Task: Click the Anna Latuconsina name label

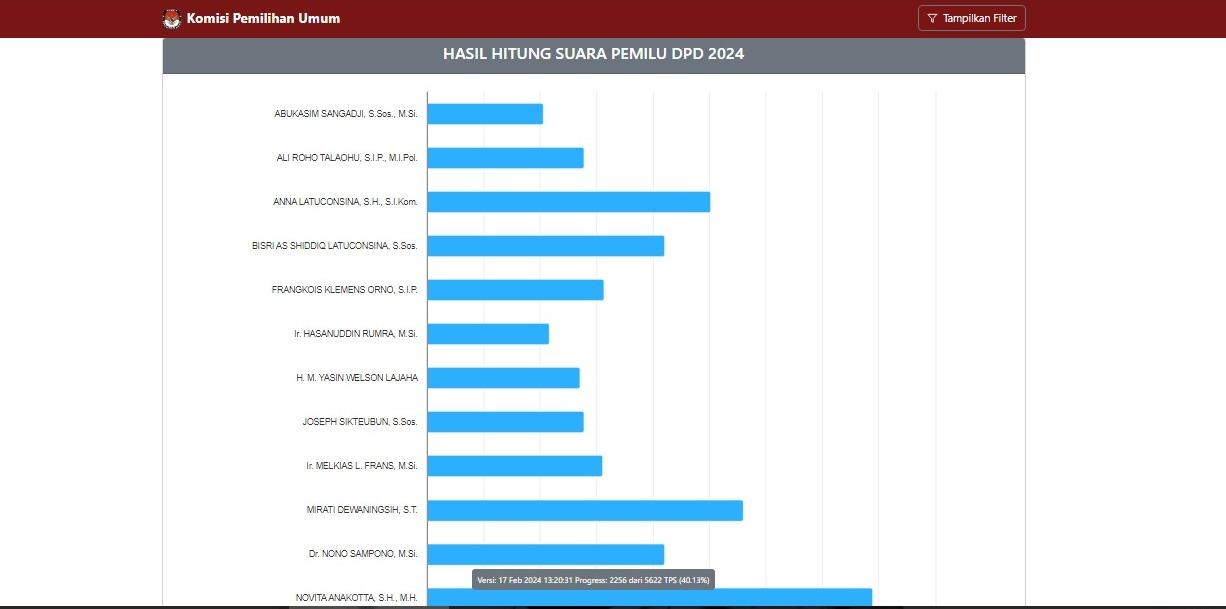Action: coord(345,202)
